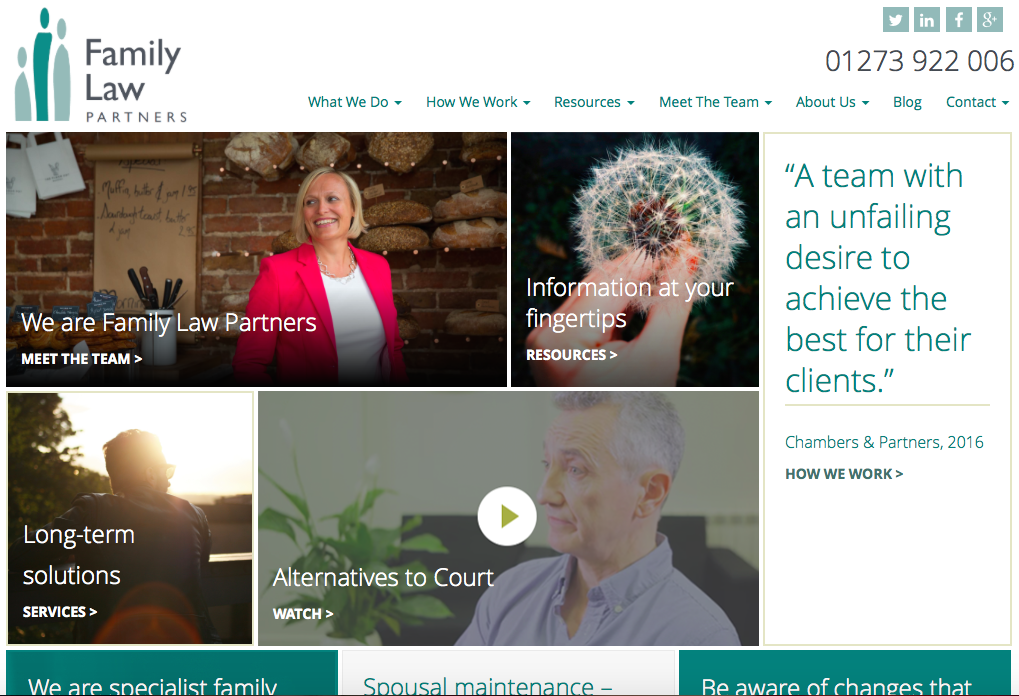
Task: Expand the What We Do dropdown
Action: click(x=355, y=102)
